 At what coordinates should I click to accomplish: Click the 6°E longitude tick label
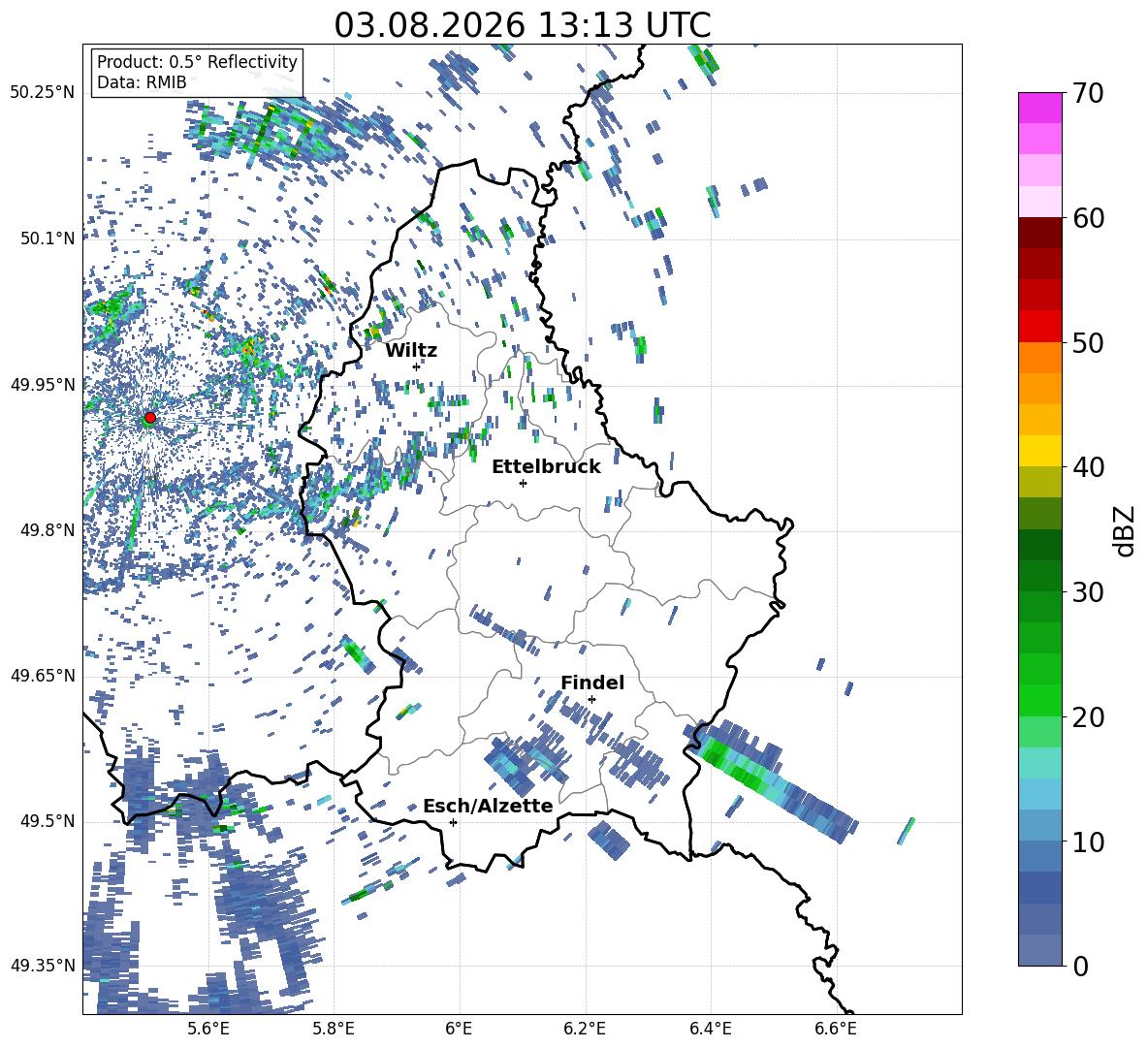[x=459, y=1029]
